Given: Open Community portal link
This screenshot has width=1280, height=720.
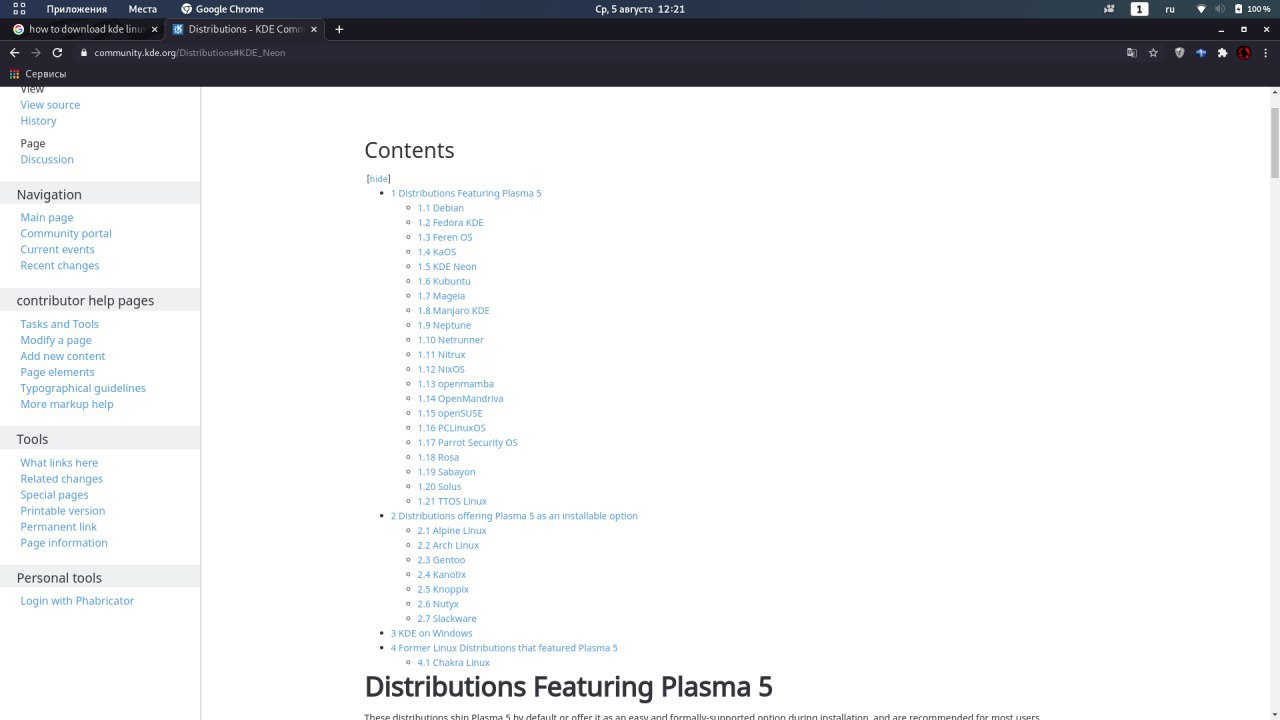Looking at the screenshot, I should [66, 234].
